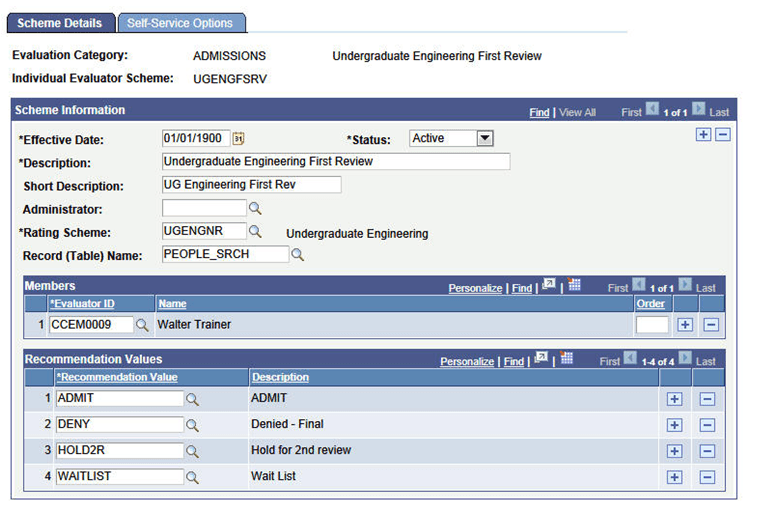The height and width of the screenshot is (520, 757).
Task: Click Personalize link in Members grid
Action: coord(476,288)
